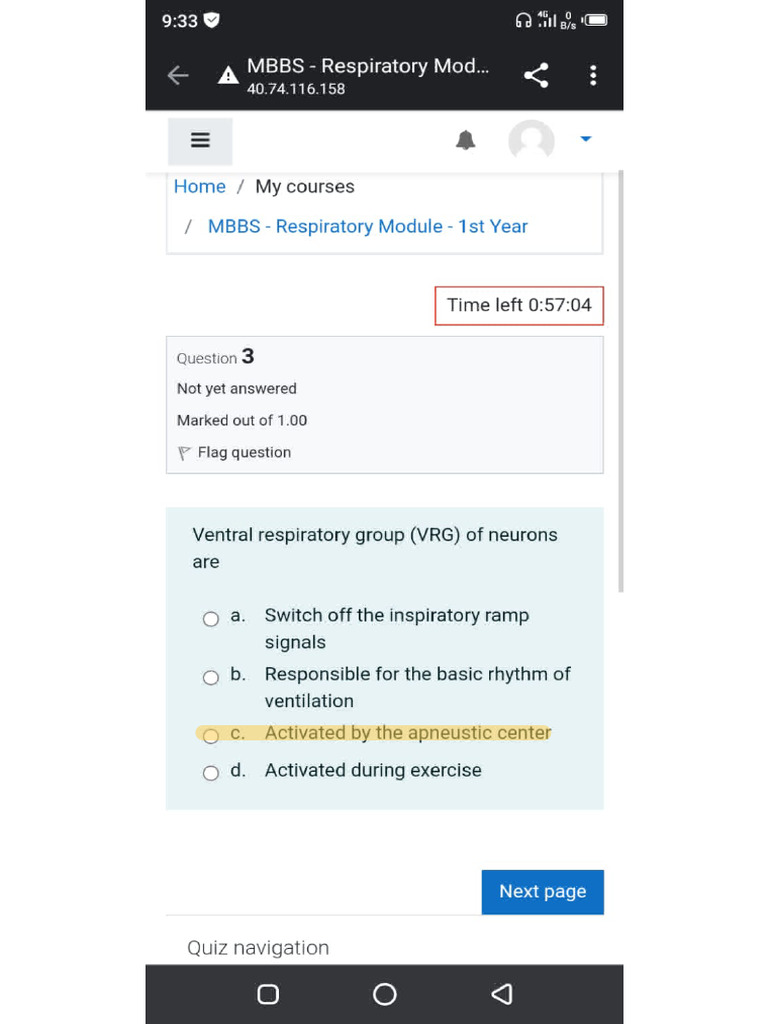Tap the browser back arrow
768x1024 pixels.
coord(178,76)
